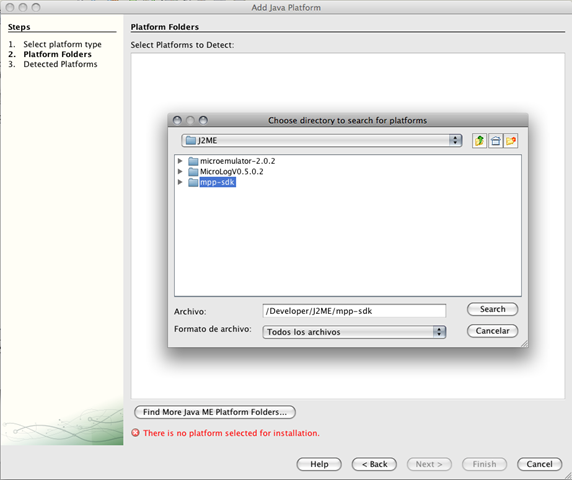
Task: Click the microemulator-2.0.2 folder icon
Action: tap(193, 161)
